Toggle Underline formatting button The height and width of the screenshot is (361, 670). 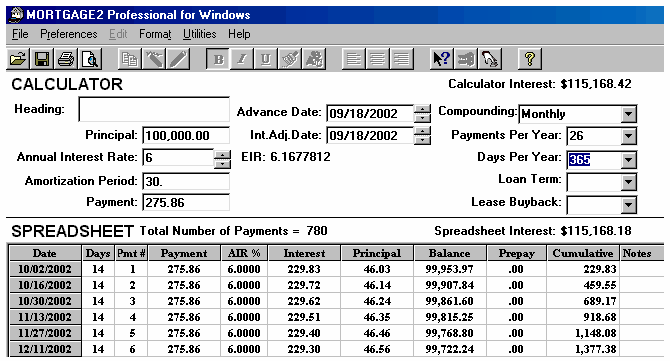(x=265, y=59)
